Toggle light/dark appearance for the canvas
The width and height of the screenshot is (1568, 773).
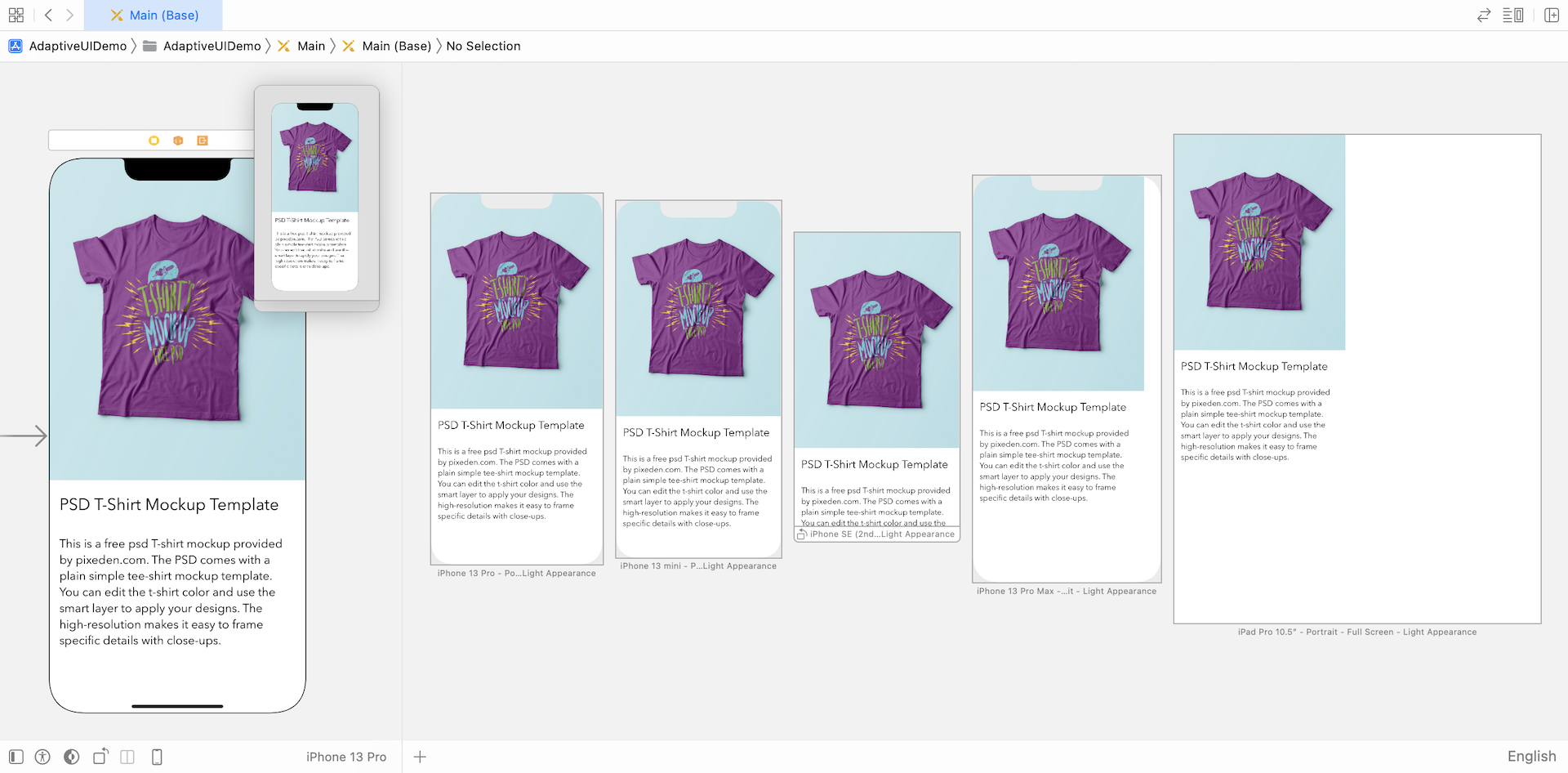click(x=72, y=757)
